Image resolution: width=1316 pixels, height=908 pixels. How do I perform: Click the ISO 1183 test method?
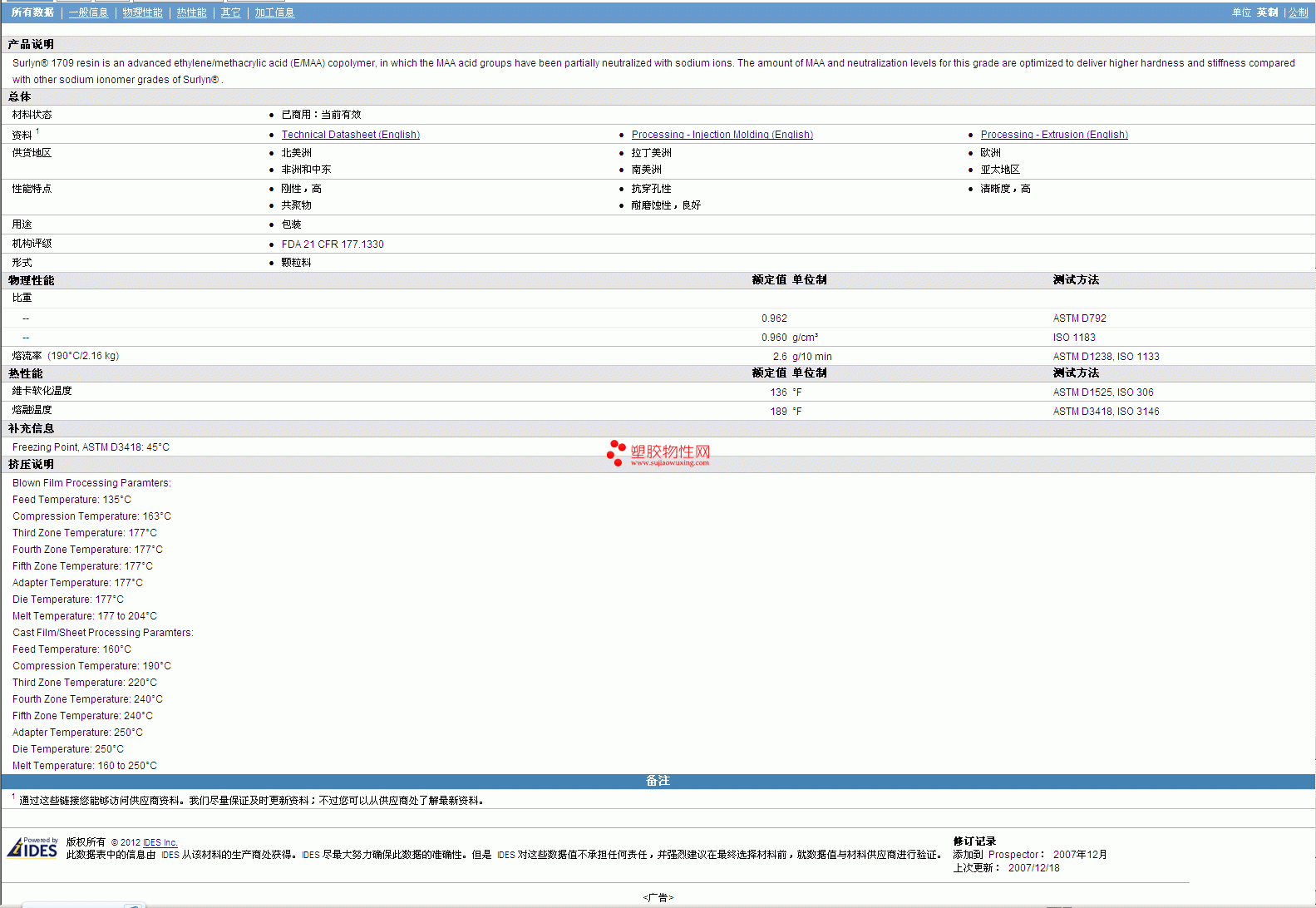[1074, 338]
